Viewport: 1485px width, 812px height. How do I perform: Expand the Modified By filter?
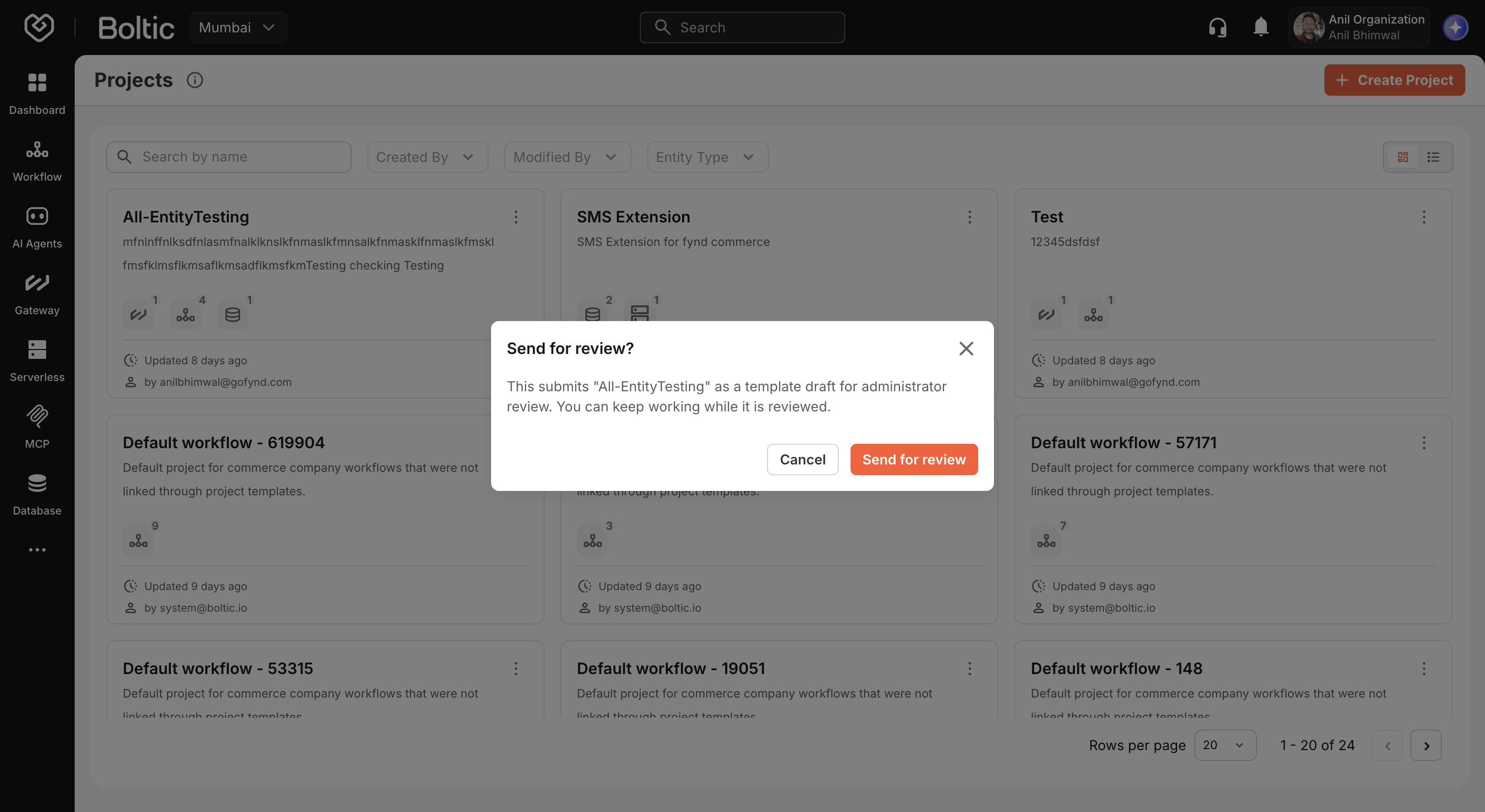click(567, 157)
